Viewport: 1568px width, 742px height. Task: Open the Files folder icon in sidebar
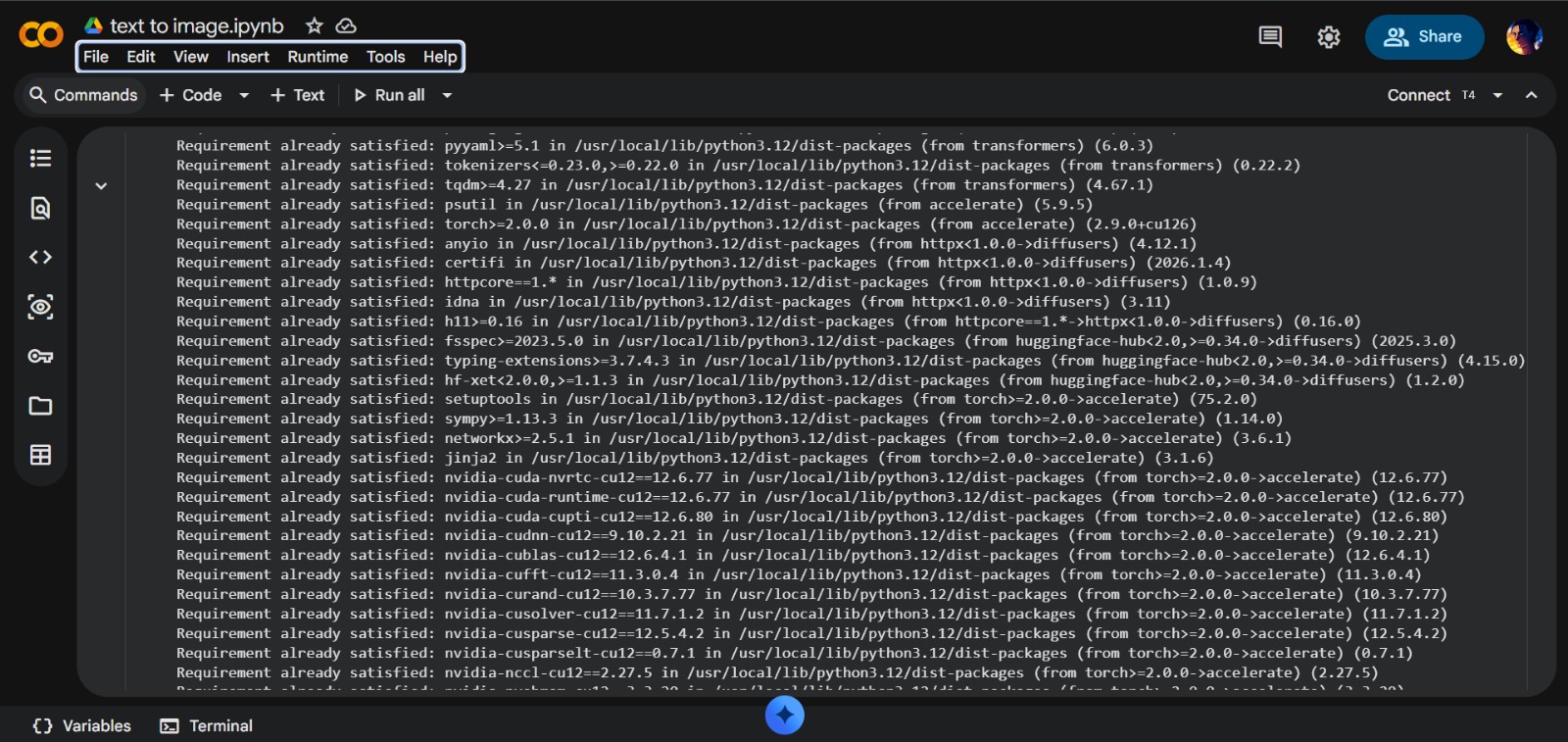[40, 406]
